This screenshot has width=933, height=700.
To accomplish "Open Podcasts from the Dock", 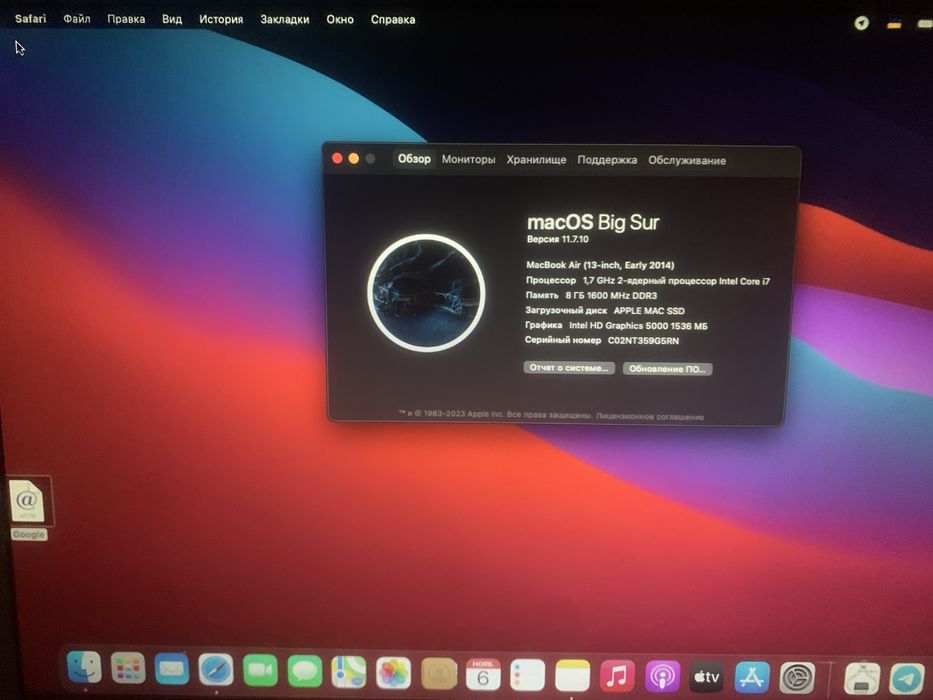I will click(662, 677).
